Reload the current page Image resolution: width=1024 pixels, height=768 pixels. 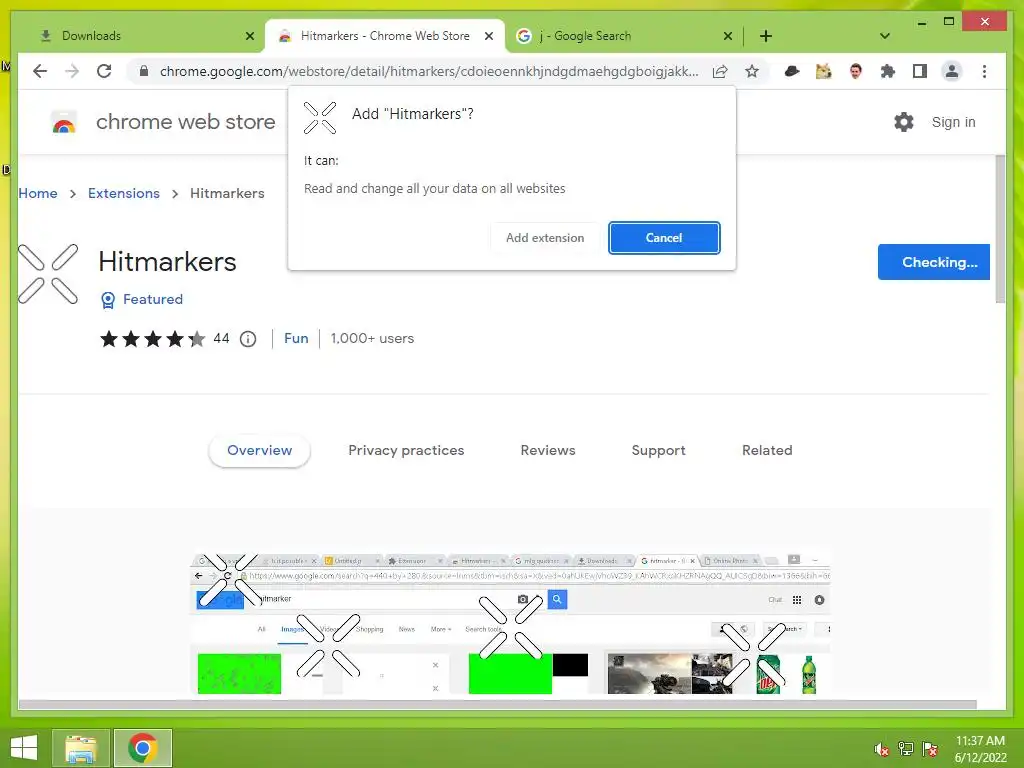pos(104,71)
